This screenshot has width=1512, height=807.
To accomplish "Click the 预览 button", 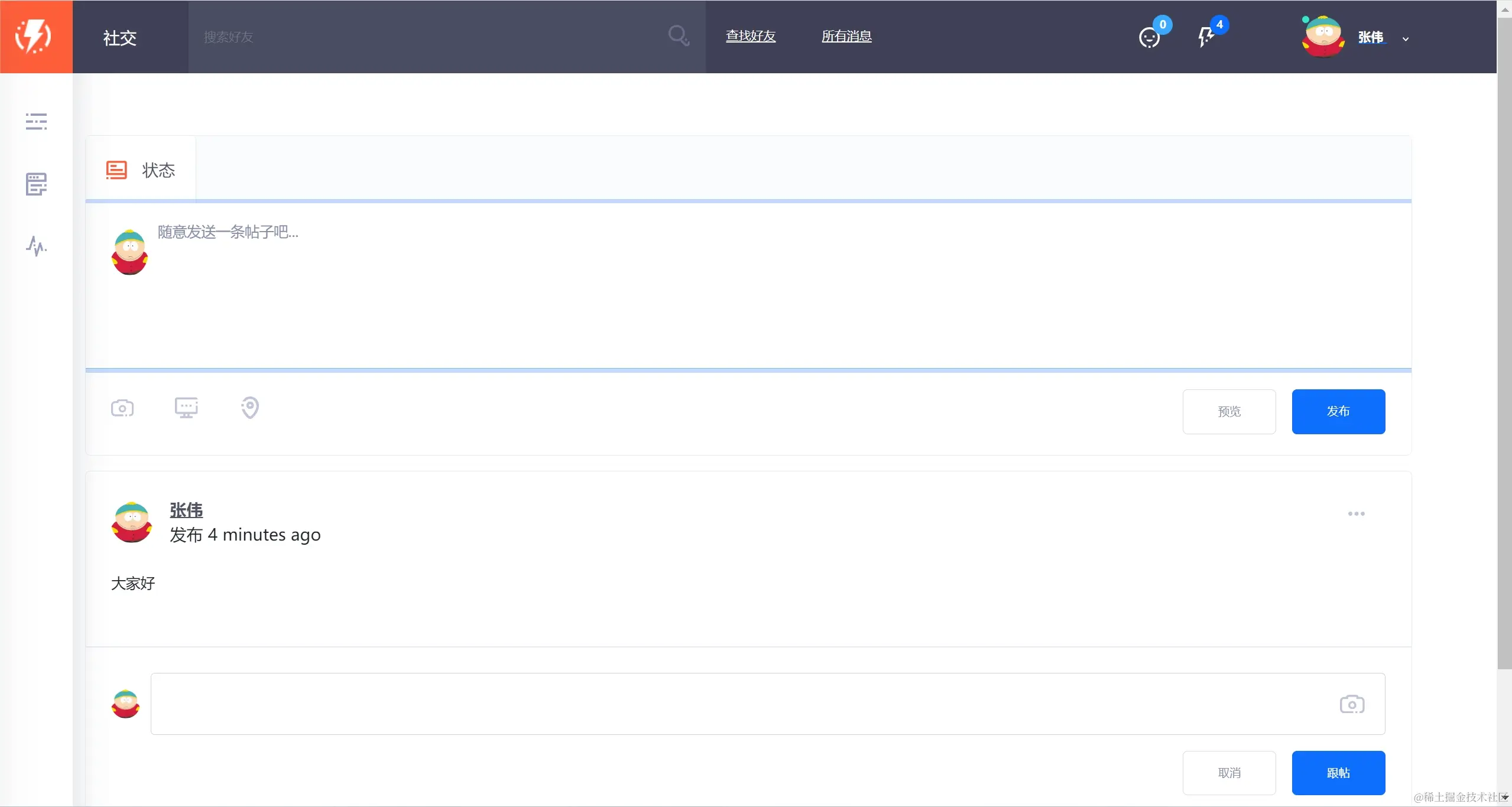I will (x=1229, y=411).
